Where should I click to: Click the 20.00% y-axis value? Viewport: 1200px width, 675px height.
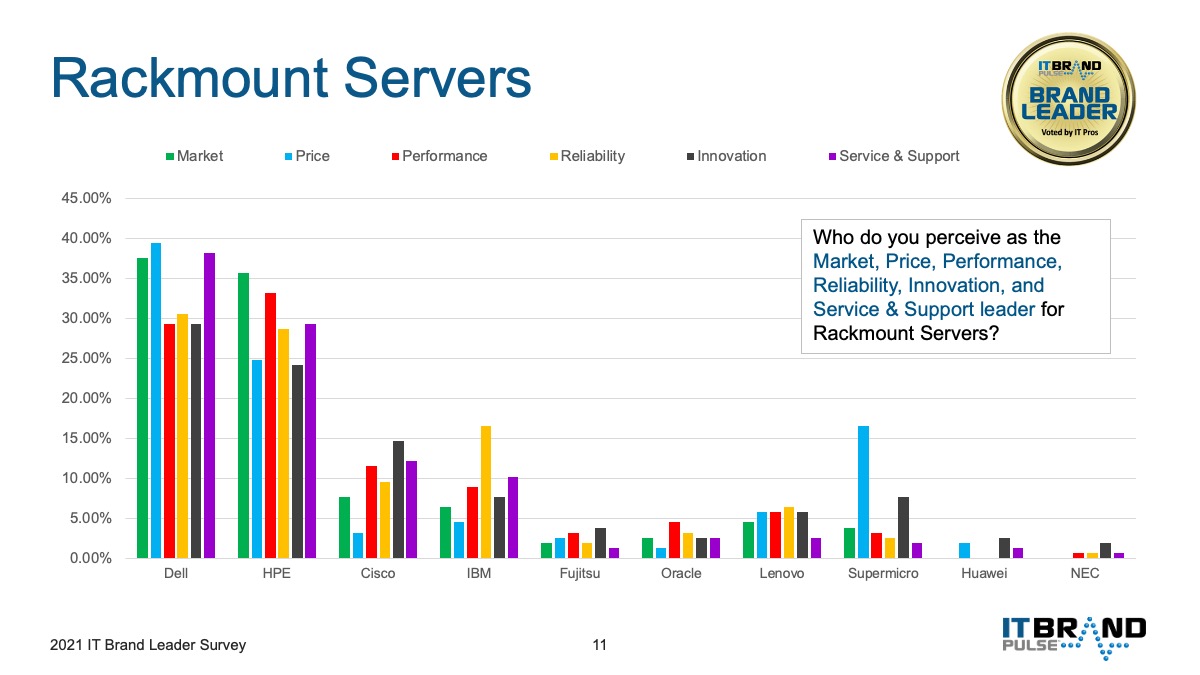click(88, 398)
